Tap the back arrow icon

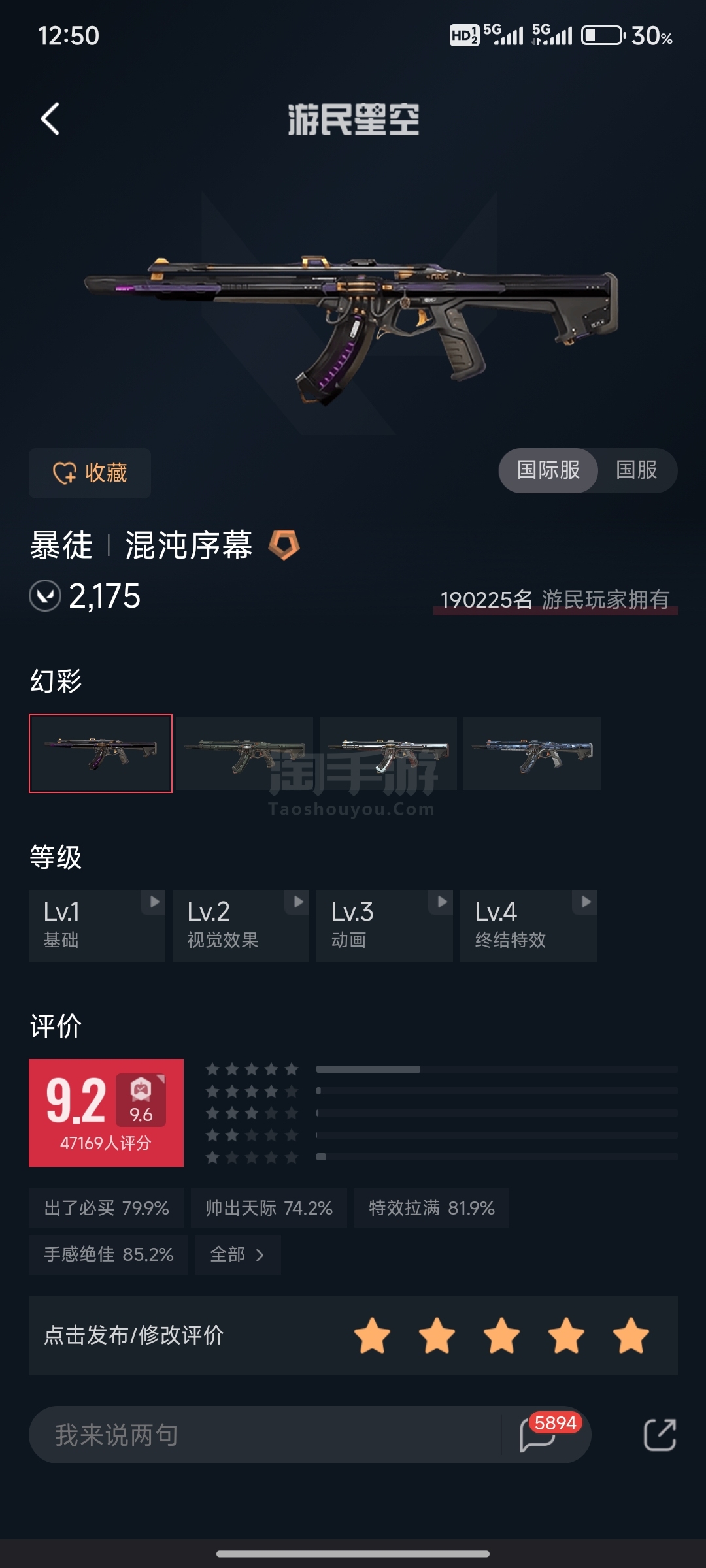50,119
